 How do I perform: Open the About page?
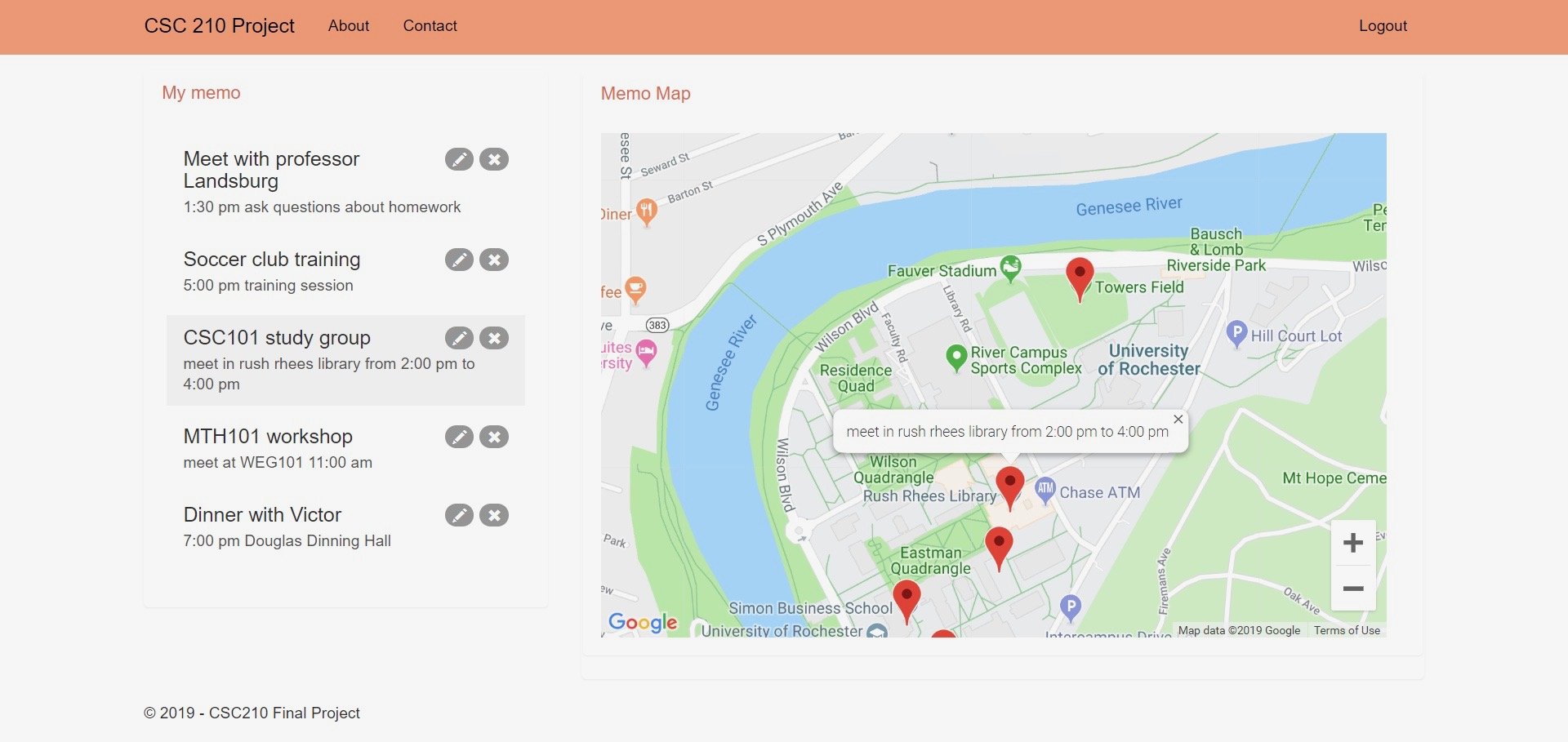(349, 26)
